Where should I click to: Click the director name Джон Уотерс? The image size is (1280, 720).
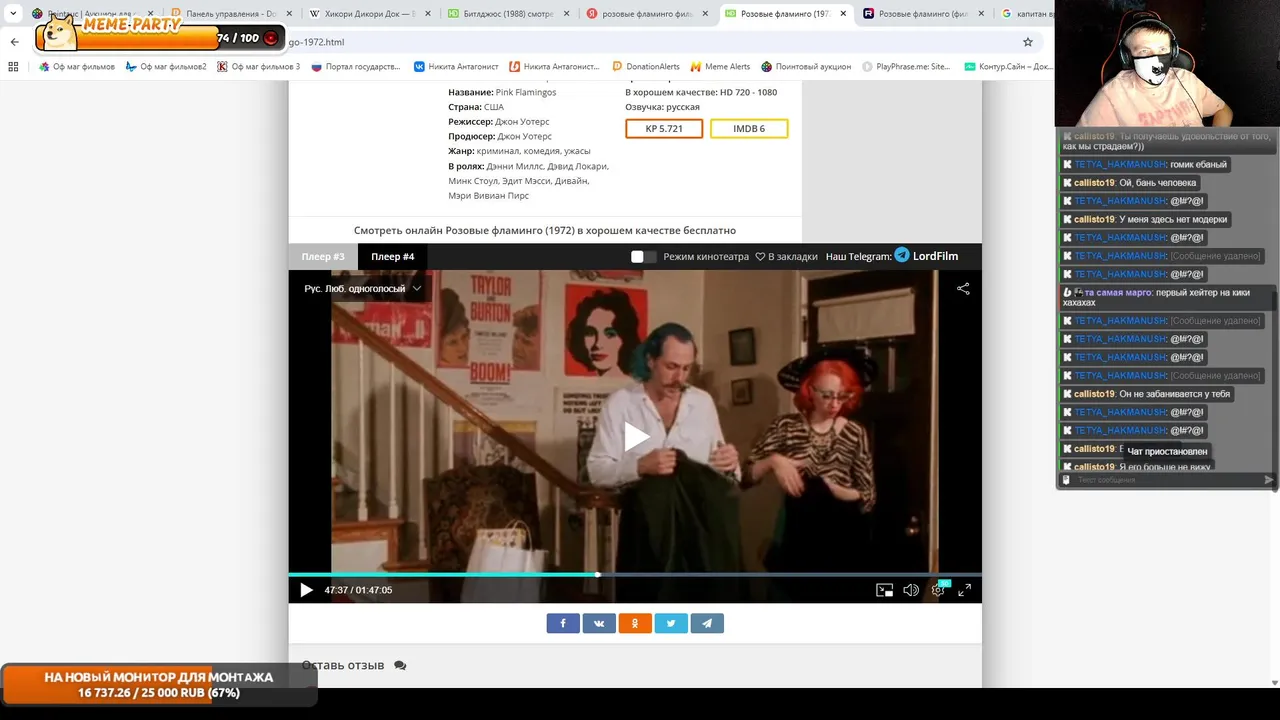523,121
